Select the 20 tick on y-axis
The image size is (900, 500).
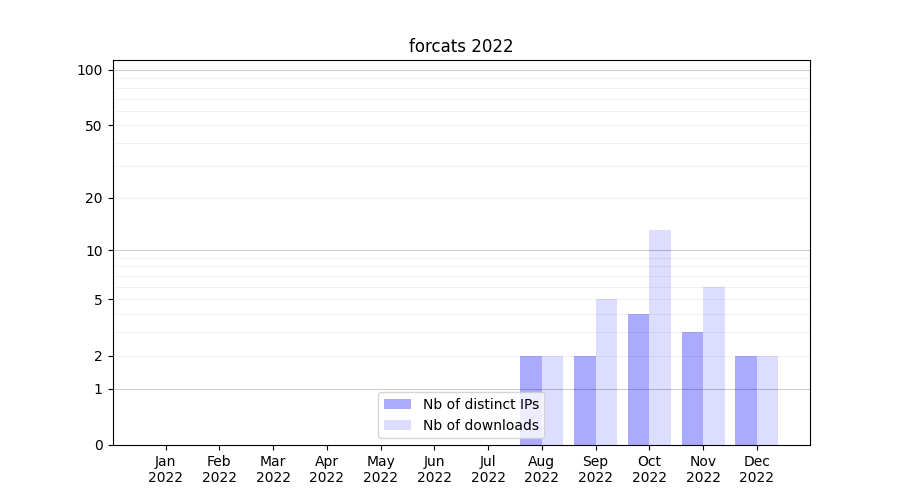click(x=94, y=198)
